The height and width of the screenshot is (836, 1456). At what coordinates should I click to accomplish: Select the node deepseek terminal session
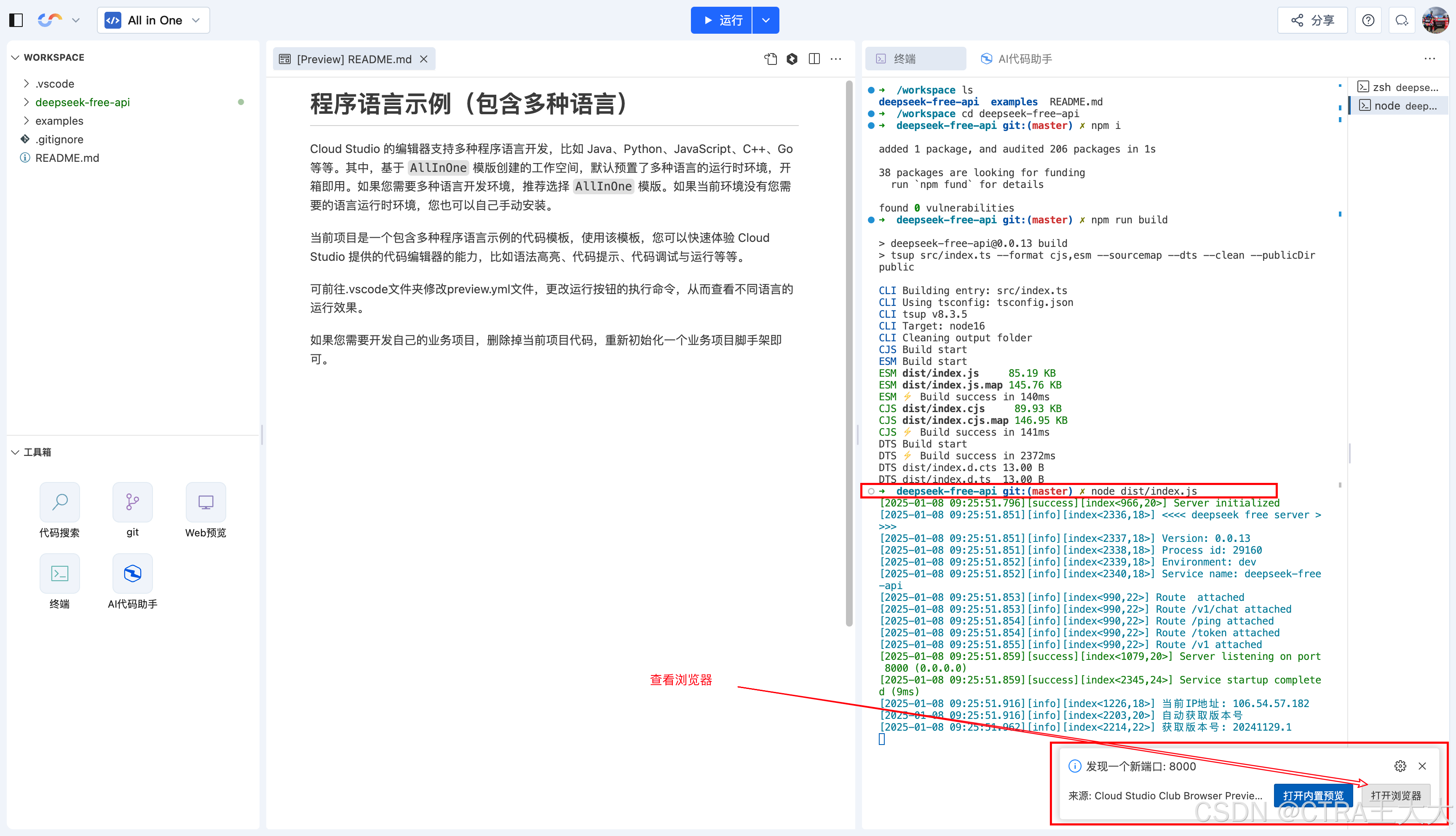coord(1397,106)
